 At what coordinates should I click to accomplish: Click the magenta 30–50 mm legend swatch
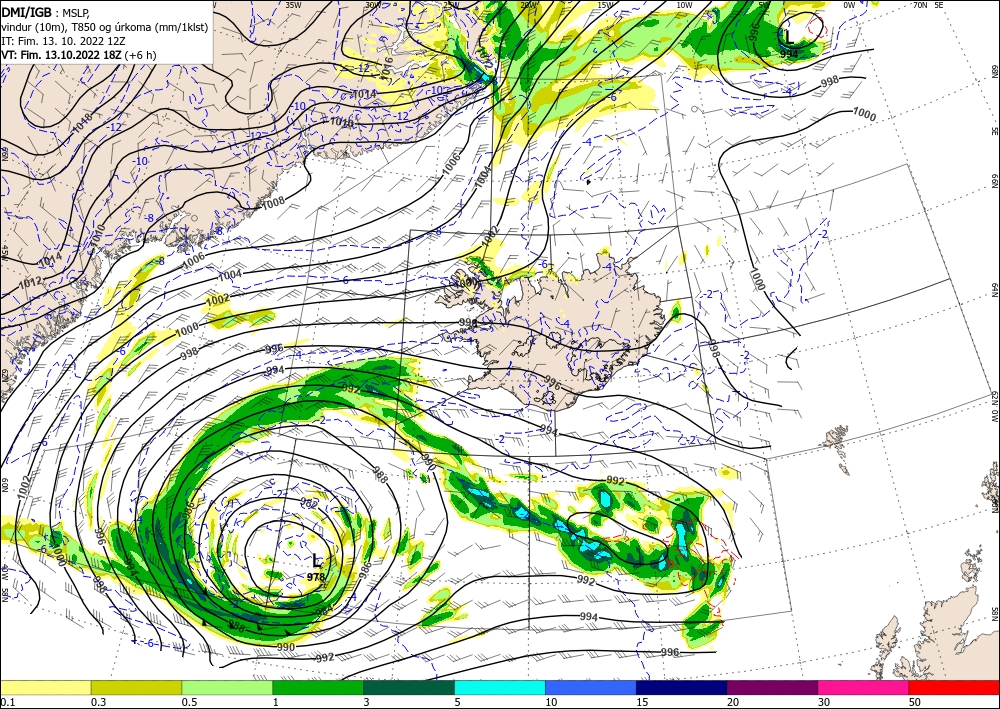click(x=864, y=687)
